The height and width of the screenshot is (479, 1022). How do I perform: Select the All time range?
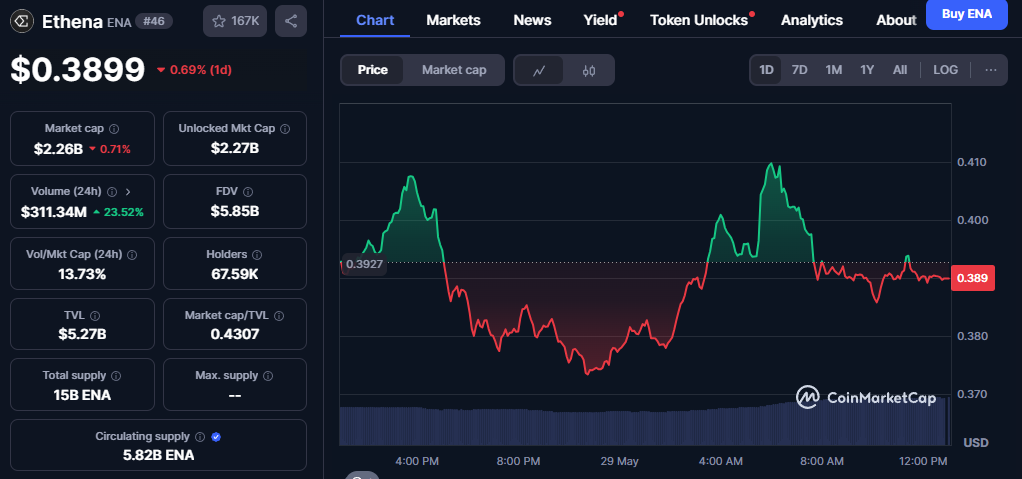899,70
